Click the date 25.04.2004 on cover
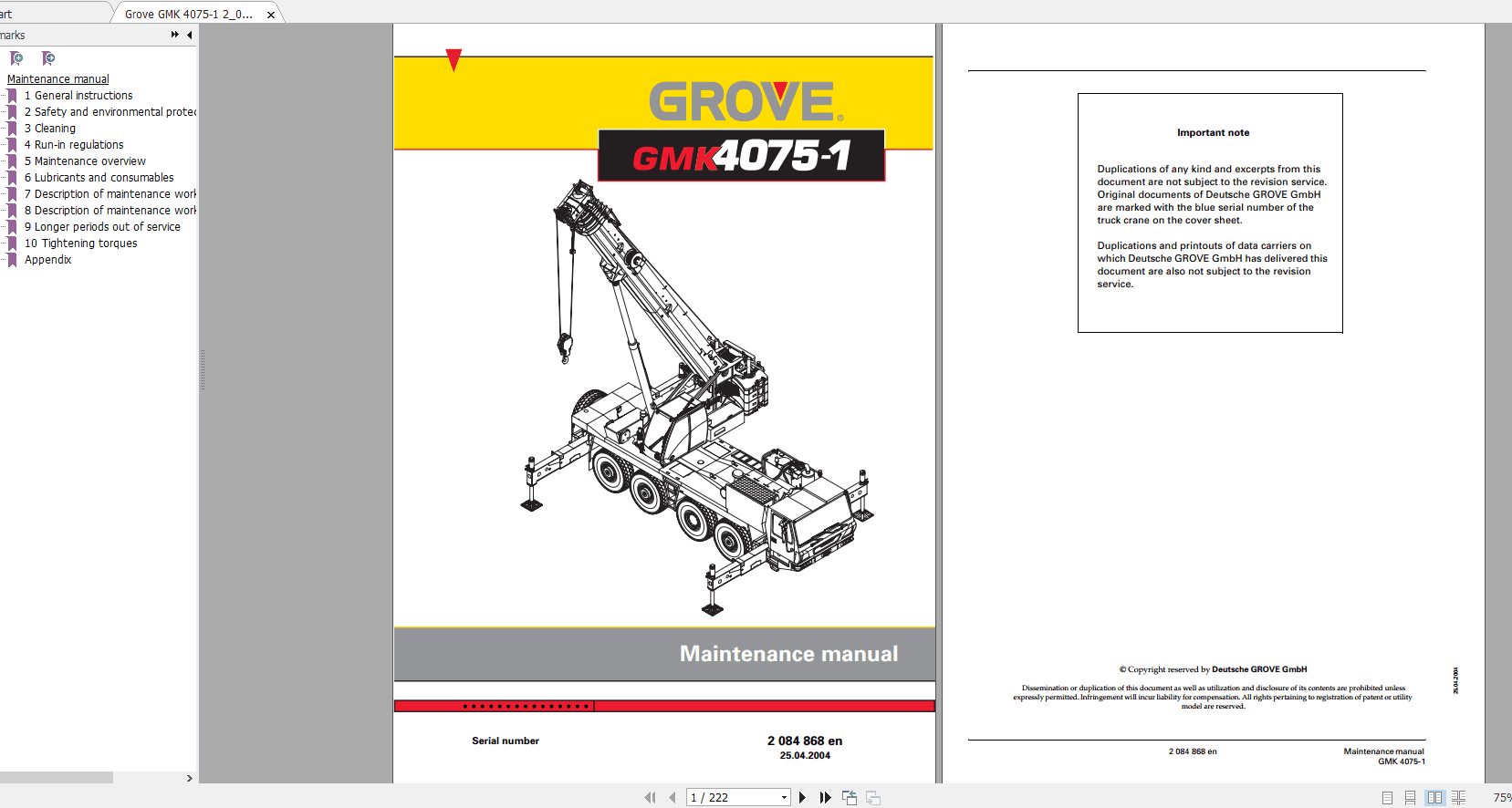This screenshot has width=1512, height=808. 805,755
